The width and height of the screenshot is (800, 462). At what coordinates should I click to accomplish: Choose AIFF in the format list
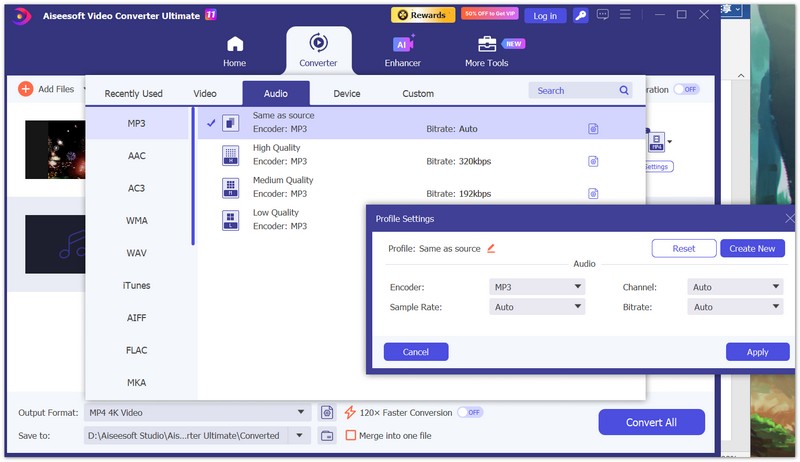[137, 318]
